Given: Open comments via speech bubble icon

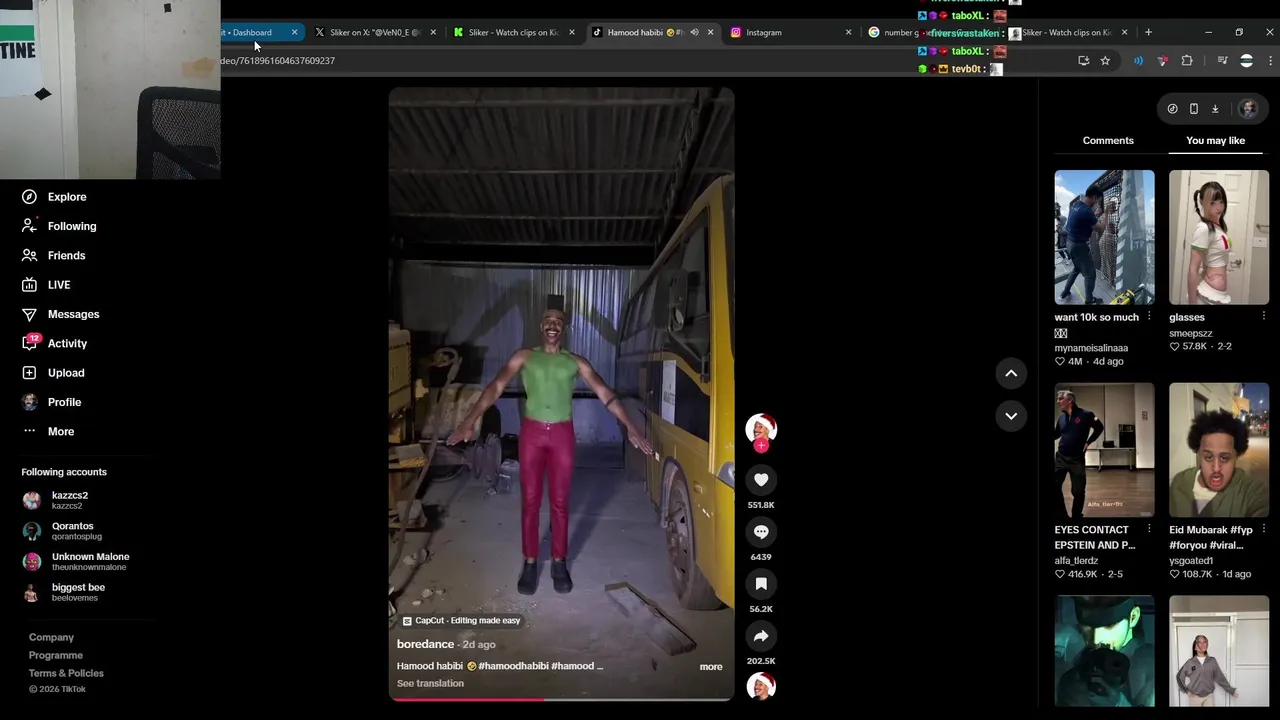Looking at the screenshot, I should 761,532.
